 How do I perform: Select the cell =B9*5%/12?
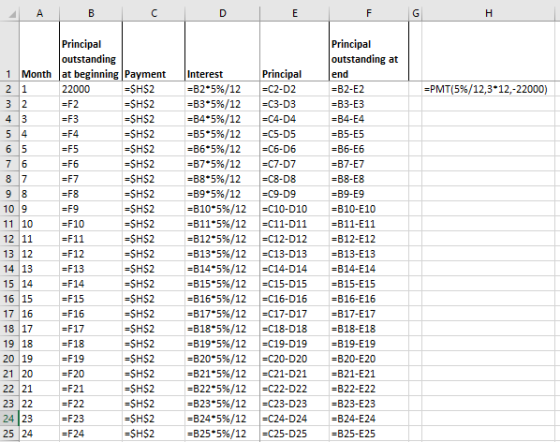pos(222,194)
